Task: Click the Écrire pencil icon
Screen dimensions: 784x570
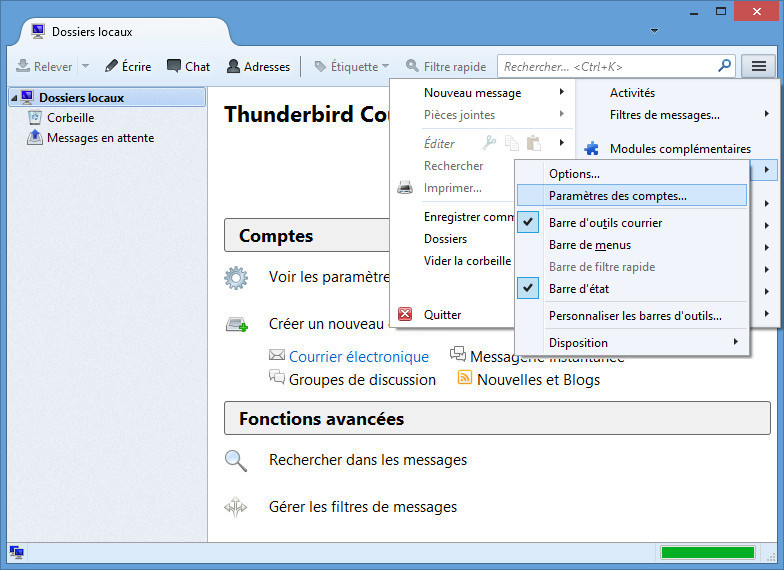Action: click(111, 66)
